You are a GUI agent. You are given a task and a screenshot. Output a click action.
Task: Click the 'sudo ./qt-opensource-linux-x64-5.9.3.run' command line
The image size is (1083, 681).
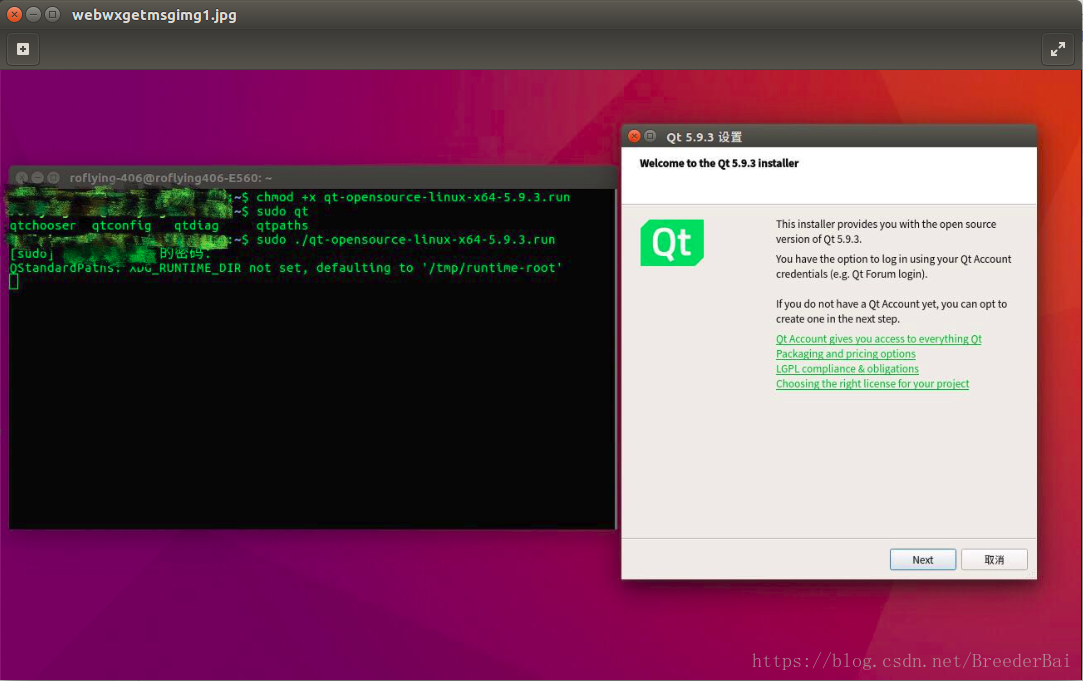[405, 240]
